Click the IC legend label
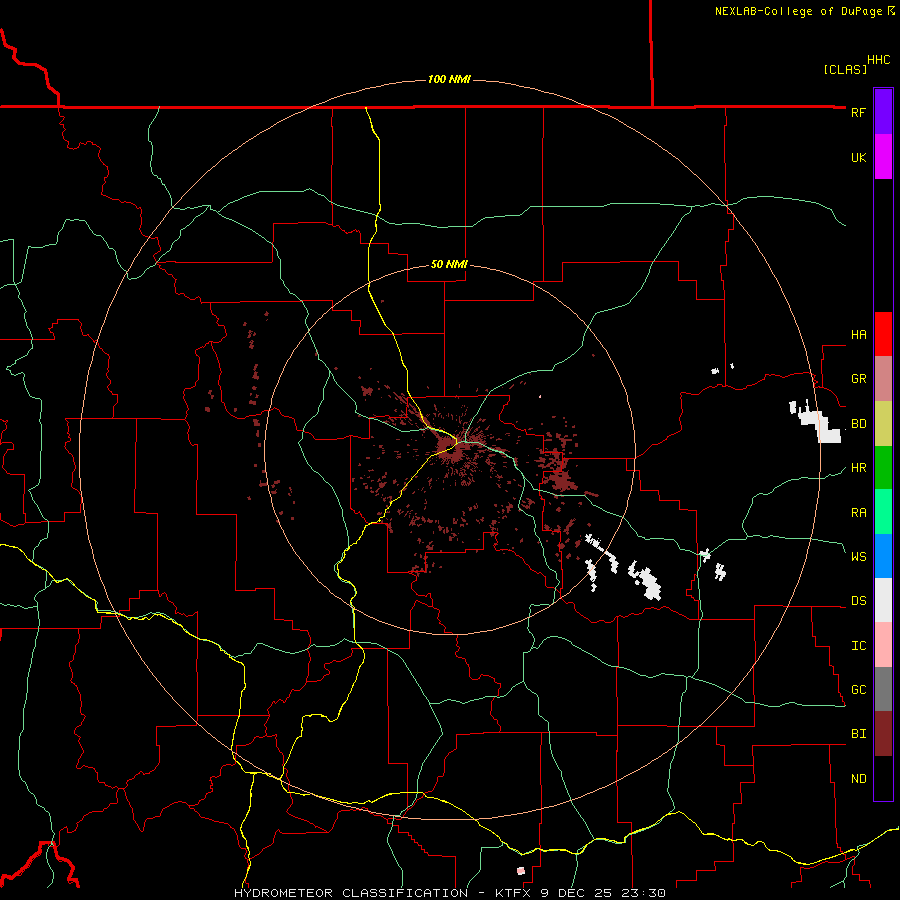The image size is (900, 900). 858,645
